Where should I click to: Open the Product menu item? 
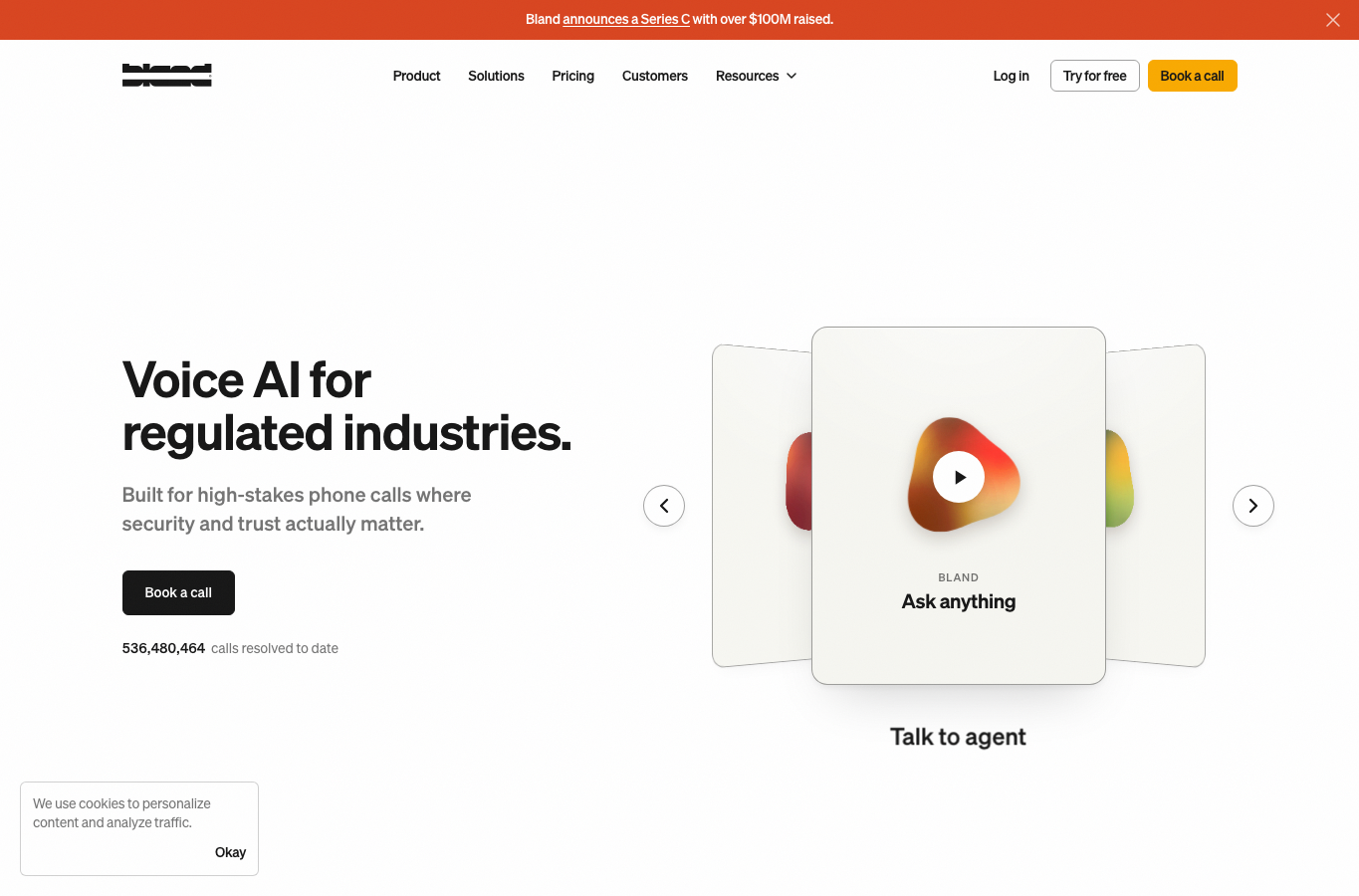(416, 76)
